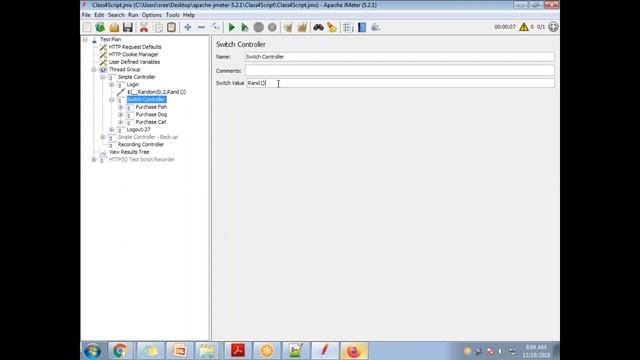
Task: Click the Open file folder icon
Action: (x=114, y=27)
